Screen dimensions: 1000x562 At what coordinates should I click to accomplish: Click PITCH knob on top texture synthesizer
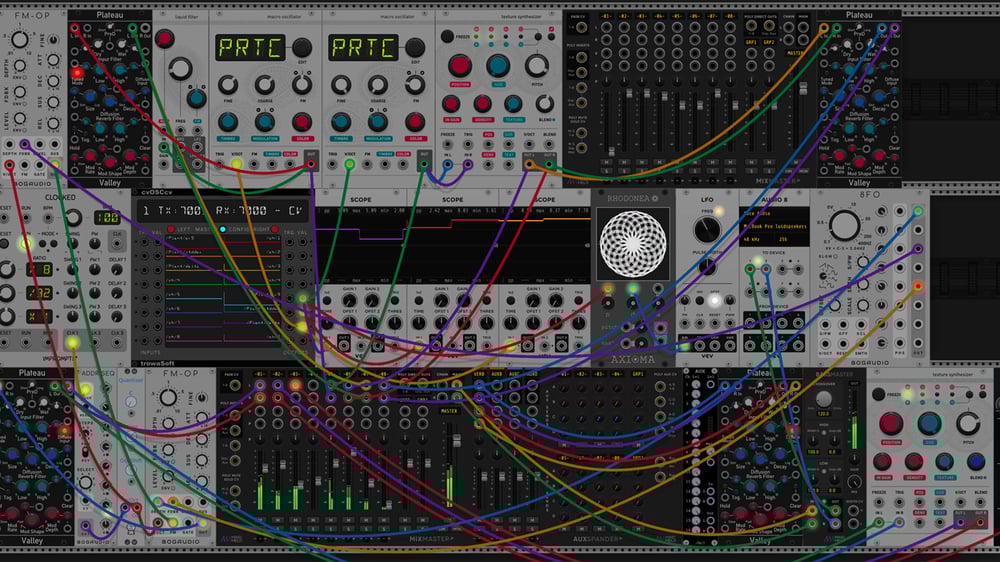tap(536, 66)
